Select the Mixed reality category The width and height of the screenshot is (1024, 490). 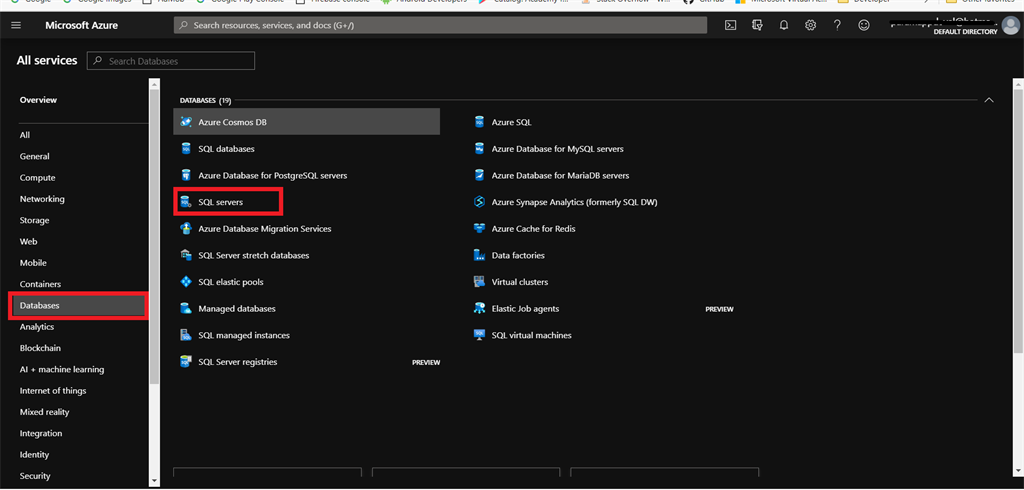[44, 412]
